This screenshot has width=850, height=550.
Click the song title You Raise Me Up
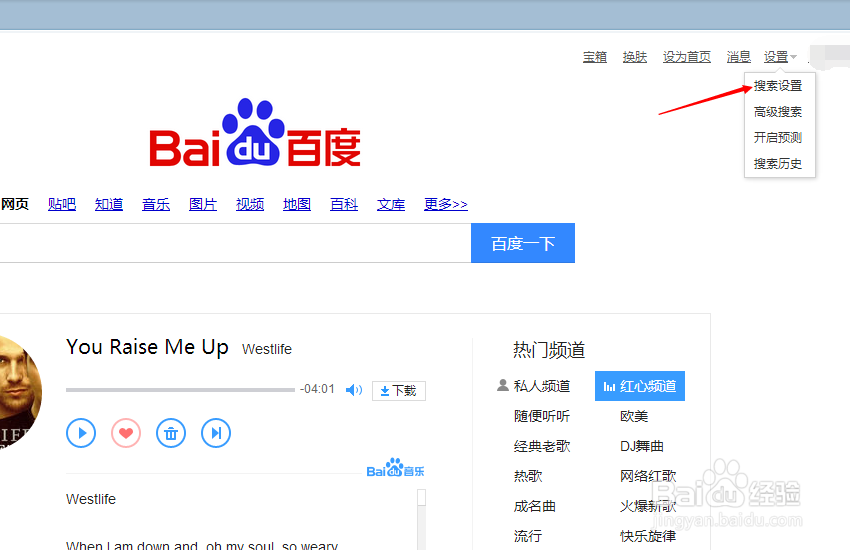click(147, 347)
